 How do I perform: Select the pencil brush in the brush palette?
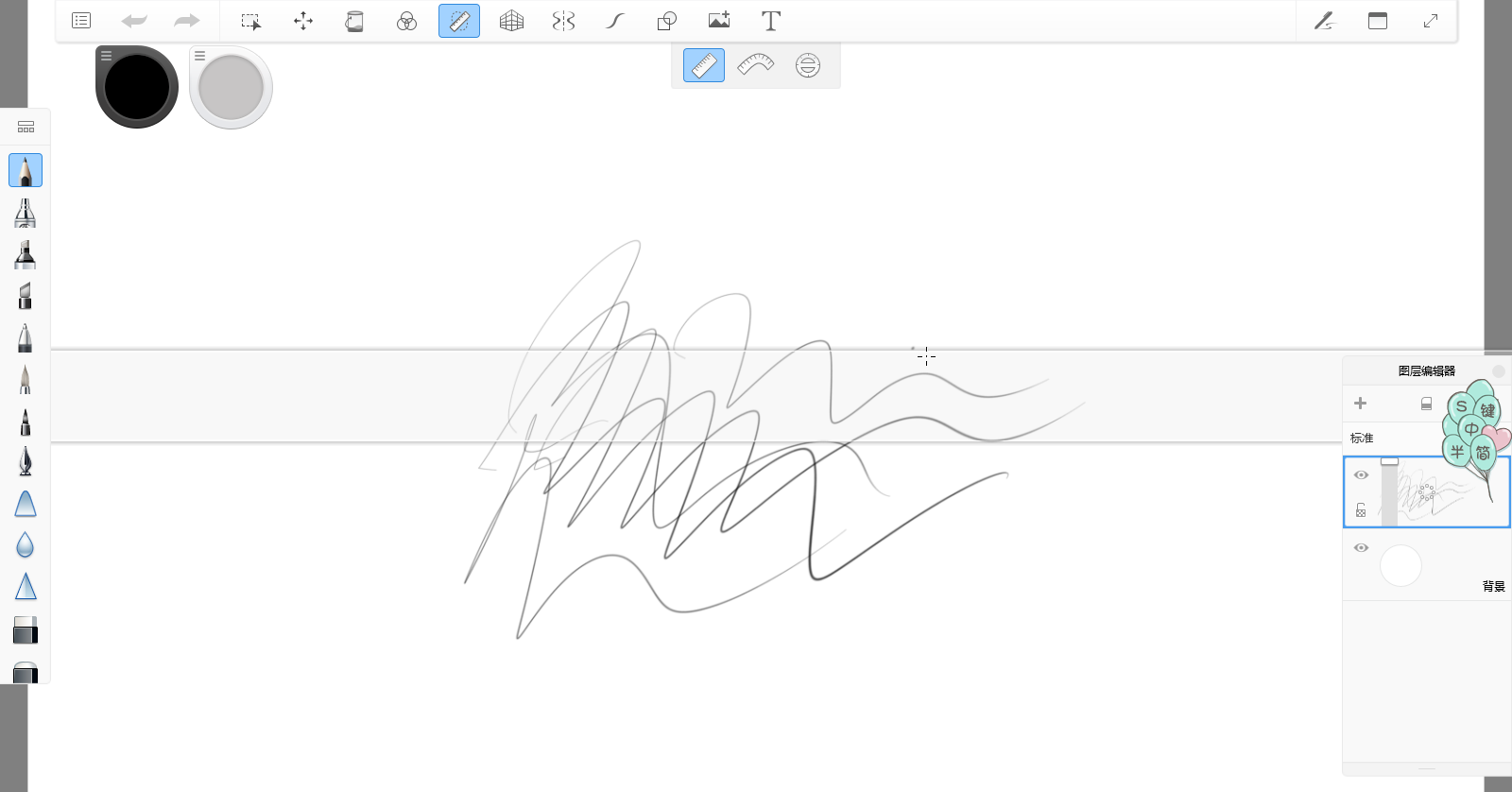pos(26,171)
